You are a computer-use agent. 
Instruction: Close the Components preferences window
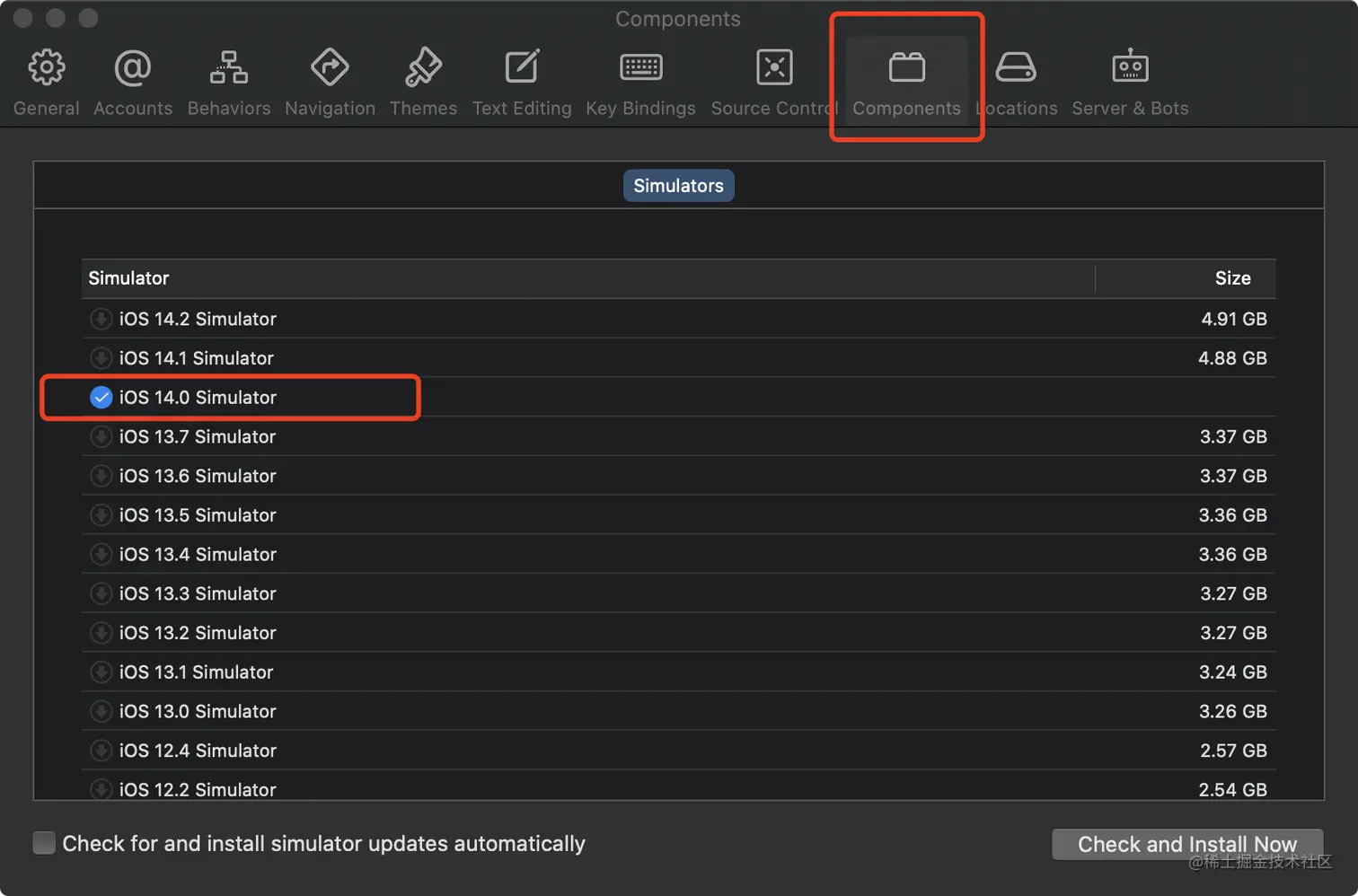(23, 18)
